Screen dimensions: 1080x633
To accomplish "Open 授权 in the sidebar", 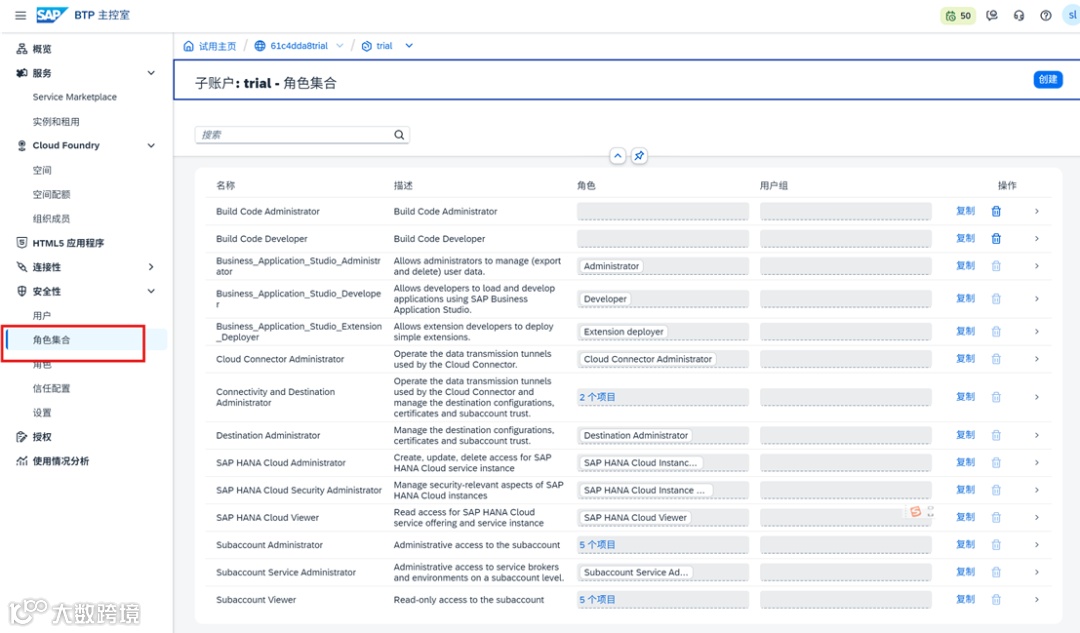I will click(x=41, y=437).
